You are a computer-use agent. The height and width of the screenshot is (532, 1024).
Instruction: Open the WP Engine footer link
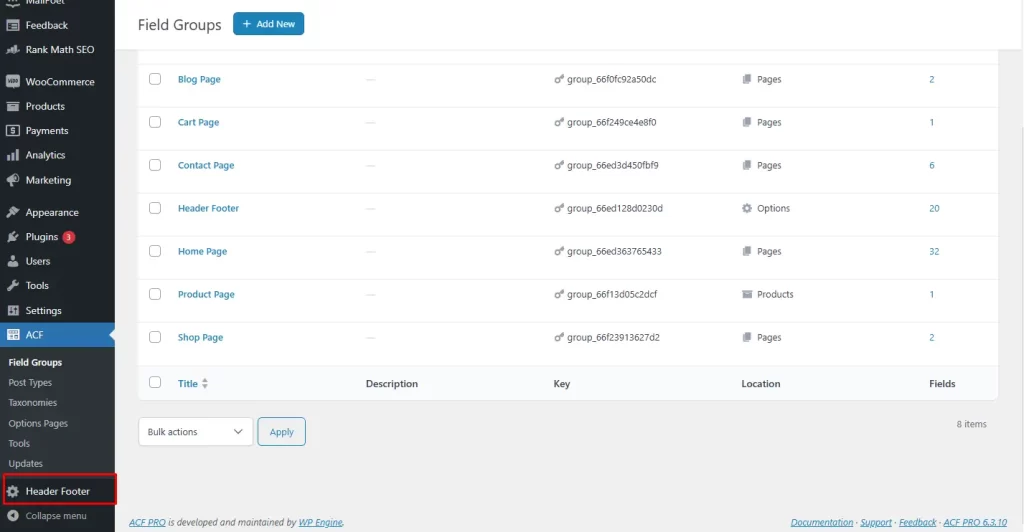click(x=320, y=522)
